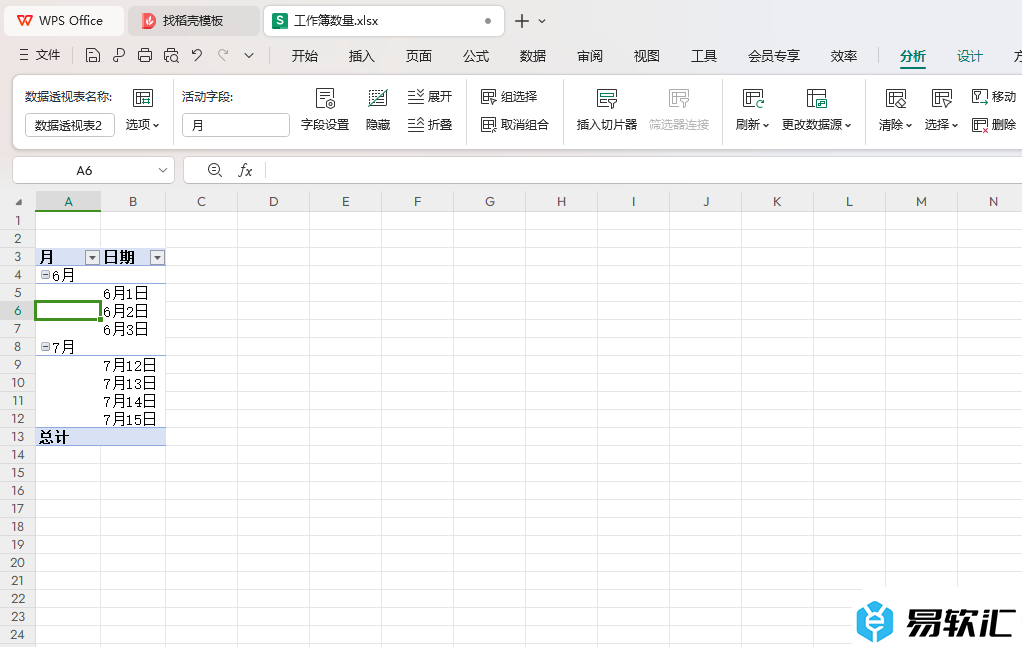The width and height of the screenshot is (1022, 647).
Task: Collapse the 7月 group
Action: pyautogui.click(x=46, y=347)
